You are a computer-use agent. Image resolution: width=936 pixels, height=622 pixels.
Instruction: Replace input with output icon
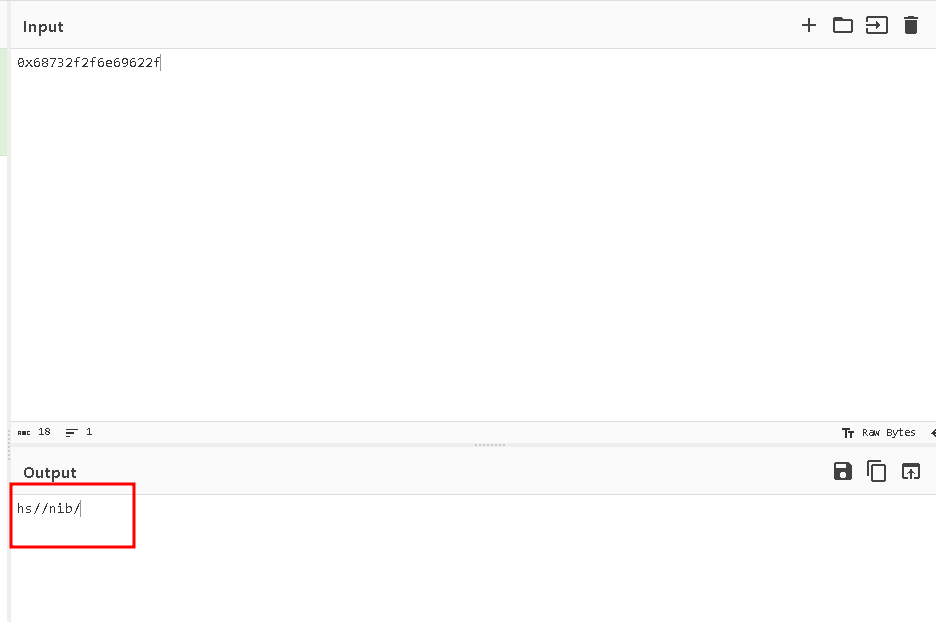[x=911, y=472]
